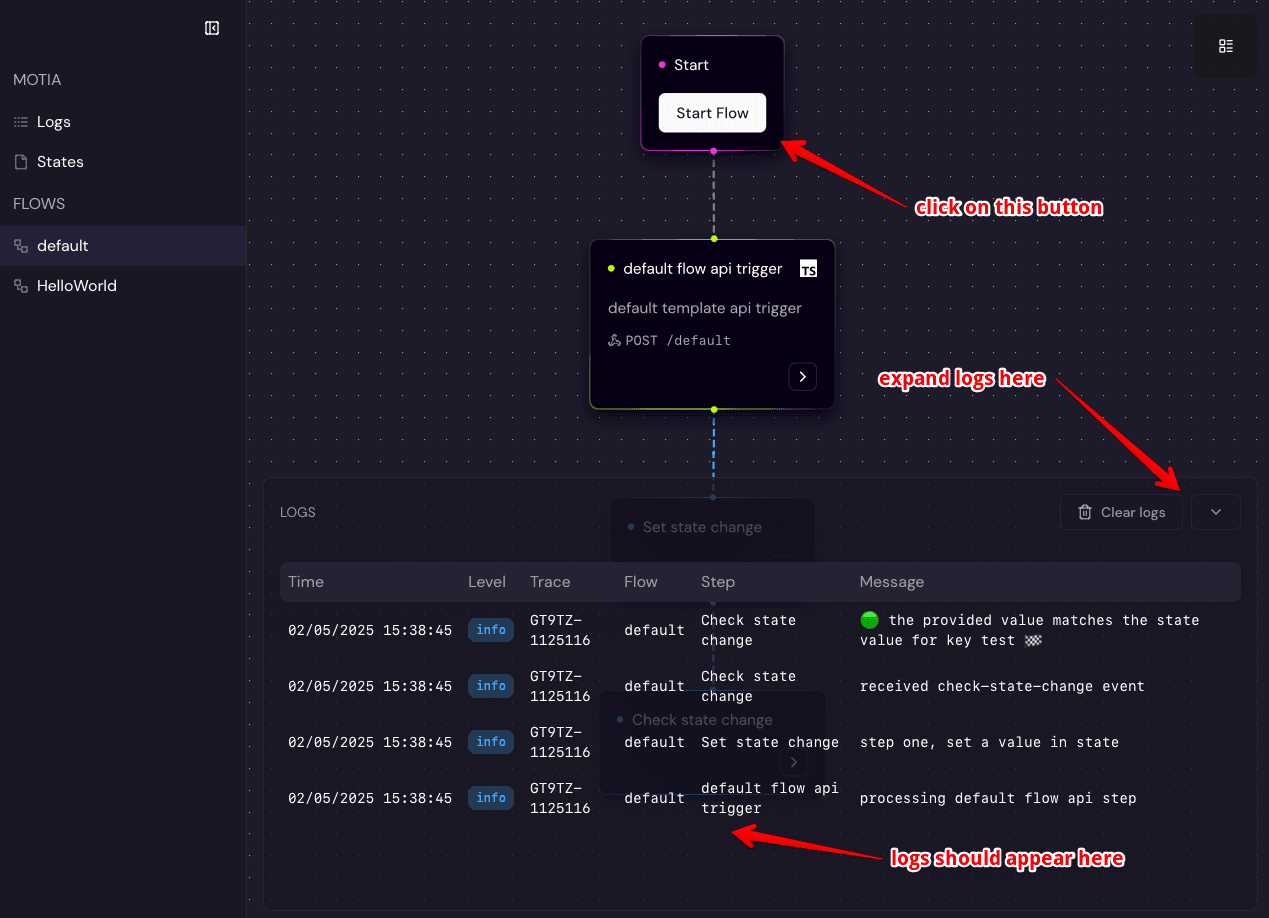Click the trash icon in Clear logs
Screen dimensions: 1269x918
(x=1085, y=512)
